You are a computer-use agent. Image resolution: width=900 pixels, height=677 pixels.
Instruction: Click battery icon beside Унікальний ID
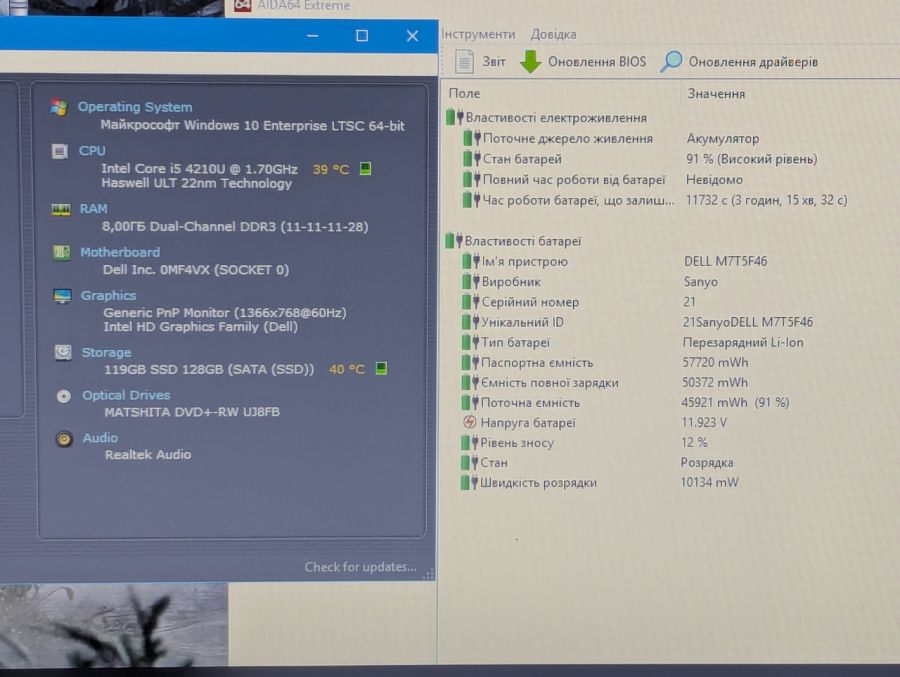(471, 322)
